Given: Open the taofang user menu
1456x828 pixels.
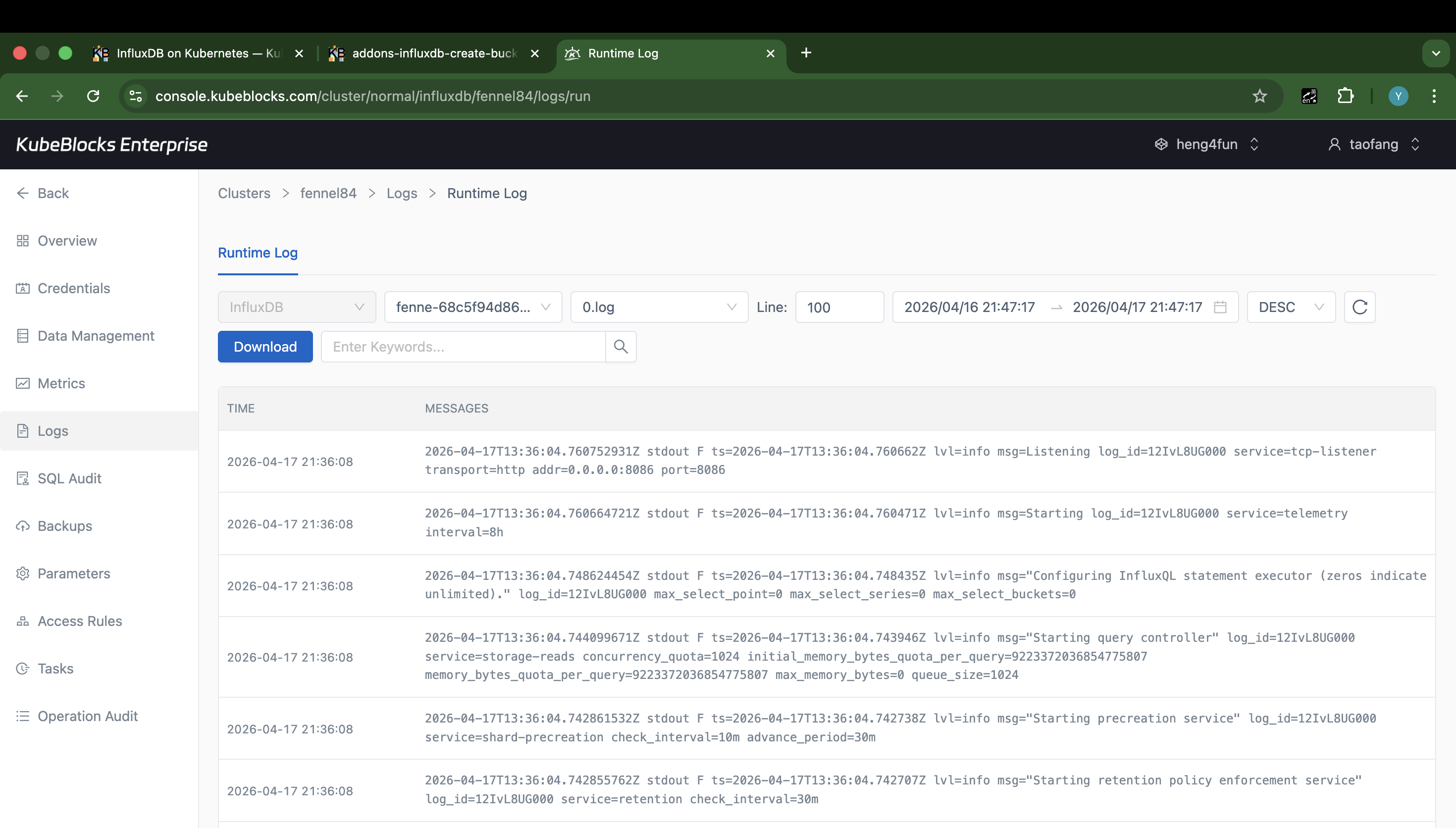Looking at the screenshot, I should pyautogui.click(x=1374, y=145).
